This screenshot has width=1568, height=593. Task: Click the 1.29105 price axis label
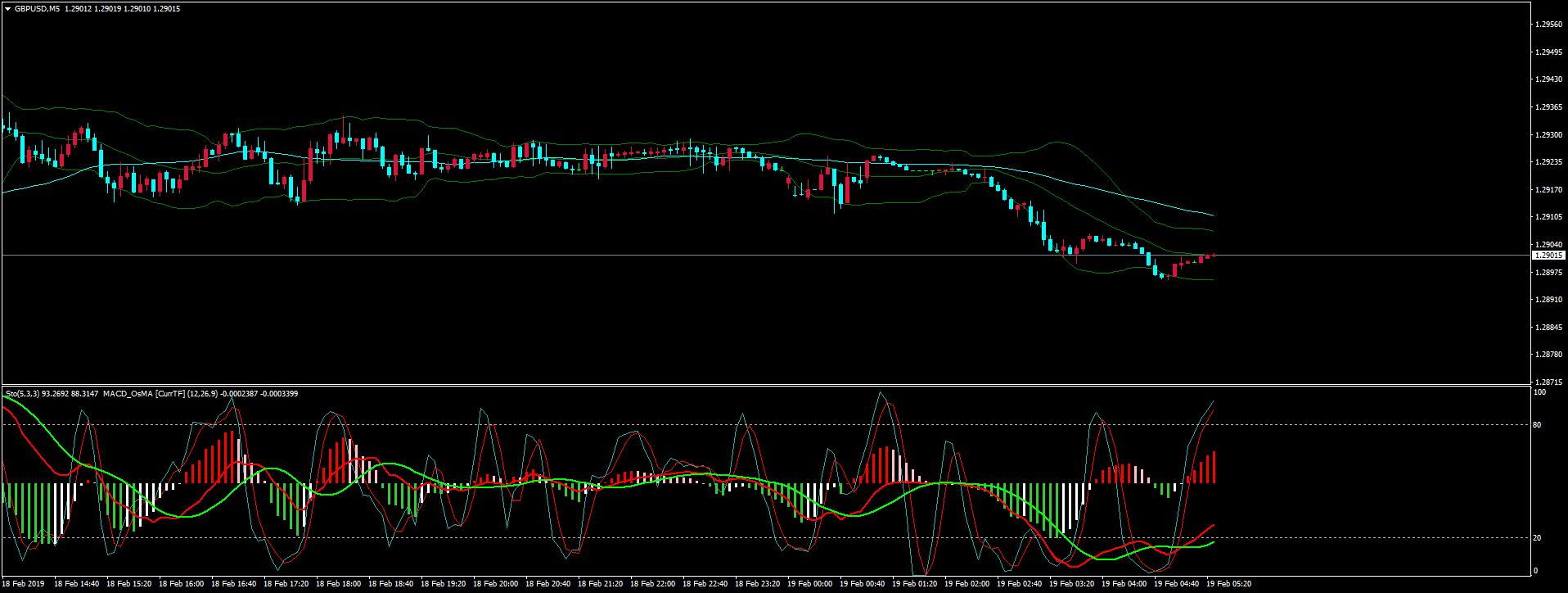point(1548,217)
